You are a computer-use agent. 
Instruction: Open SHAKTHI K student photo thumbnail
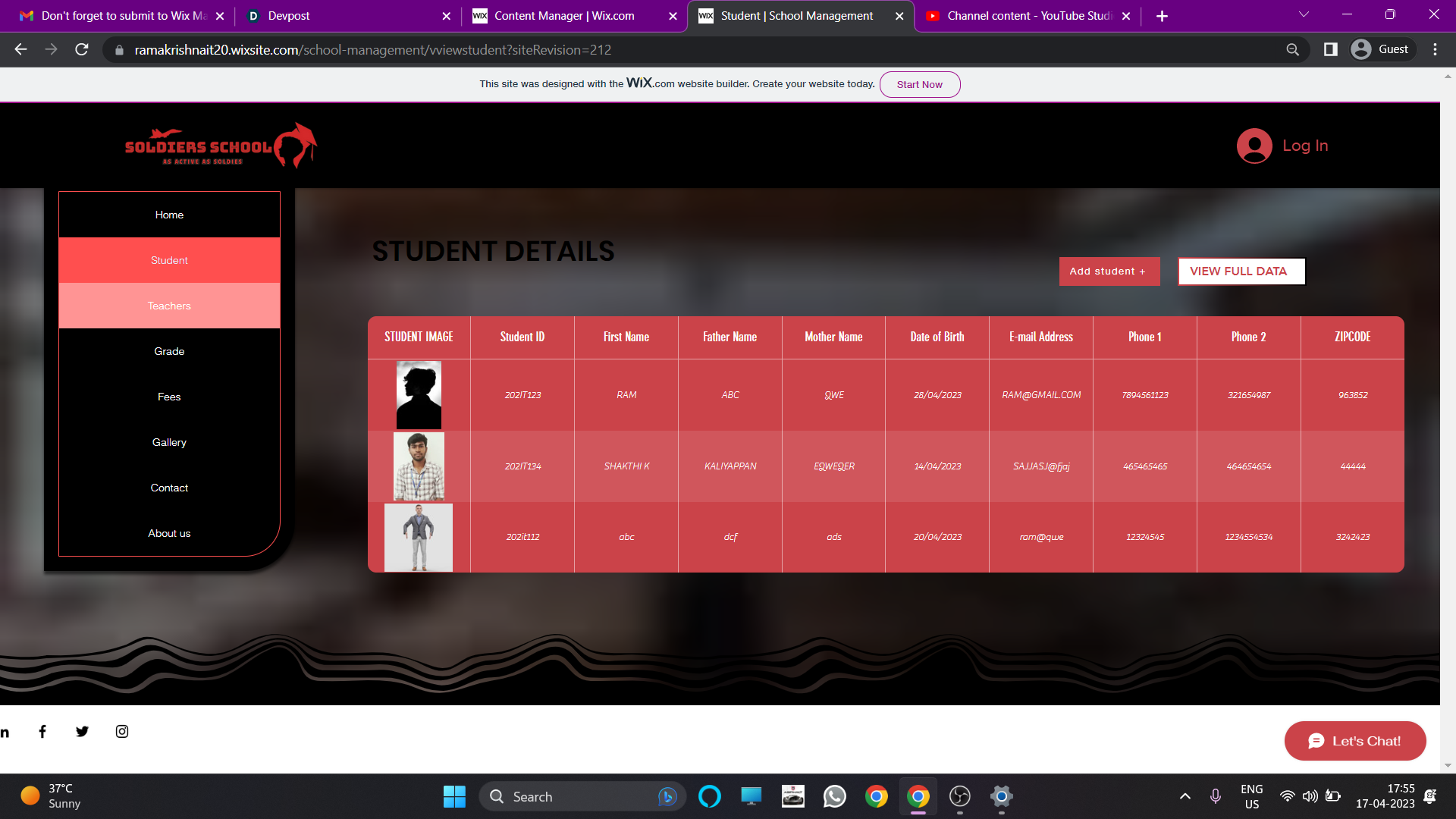(x=419, y=466)
